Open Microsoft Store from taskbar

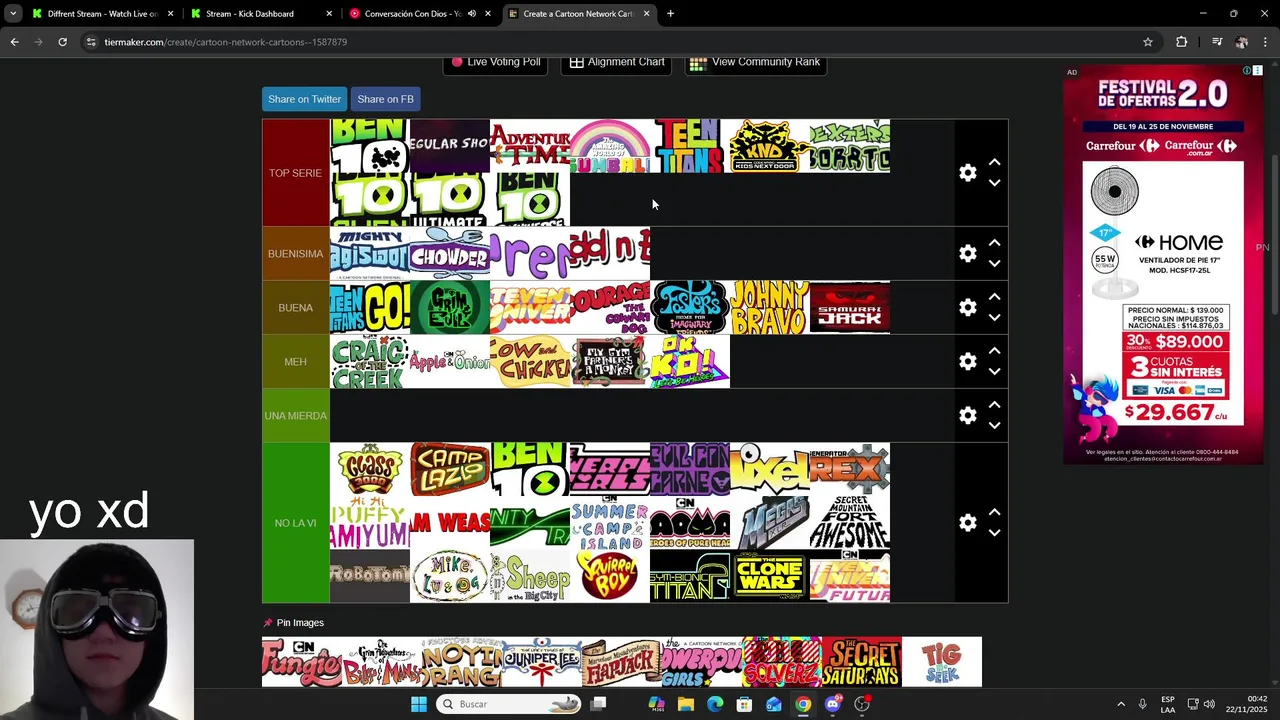[x=744, y=704]
